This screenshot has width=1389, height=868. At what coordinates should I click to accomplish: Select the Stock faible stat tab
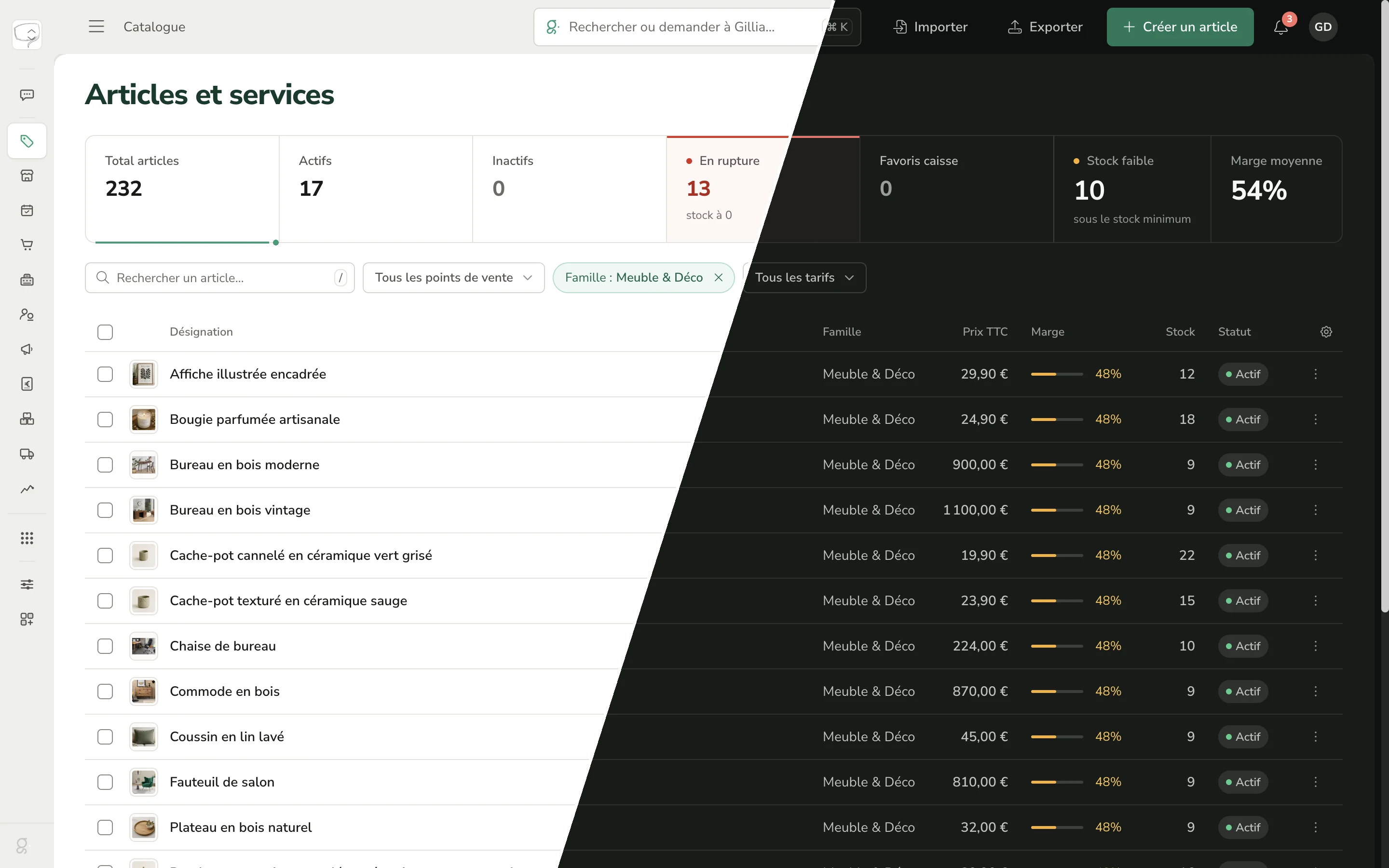(x=1132, y=189)
